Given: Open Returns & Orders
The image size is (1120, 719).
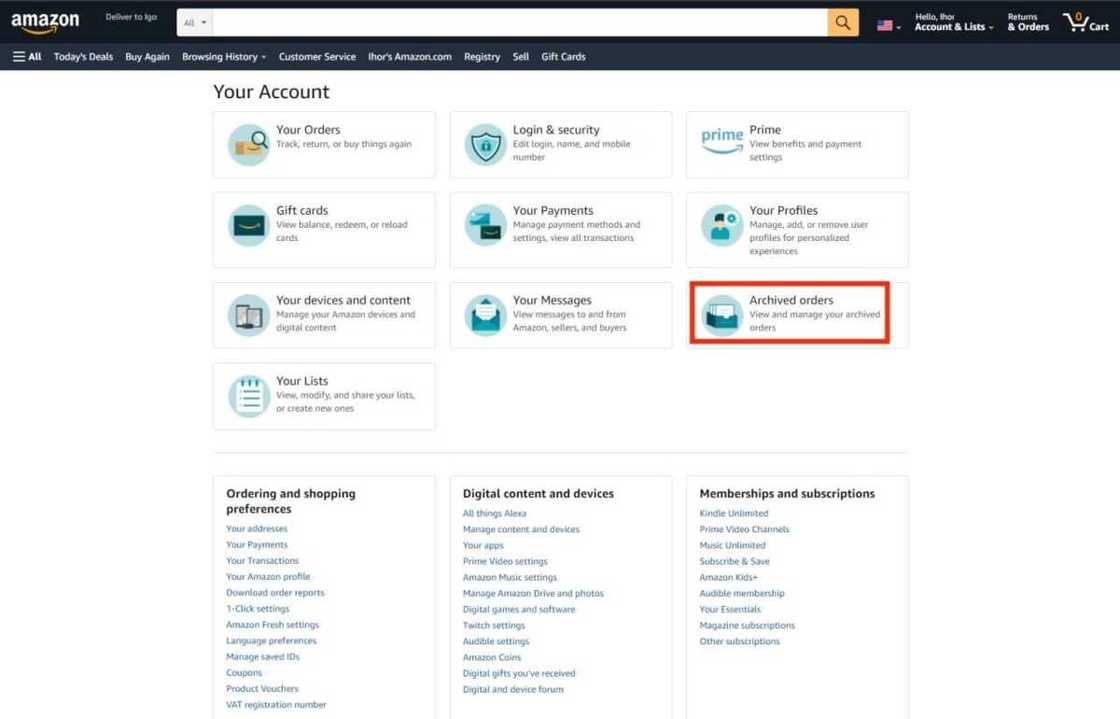Looking at the screenshot, I should (x=1028, y=23).
